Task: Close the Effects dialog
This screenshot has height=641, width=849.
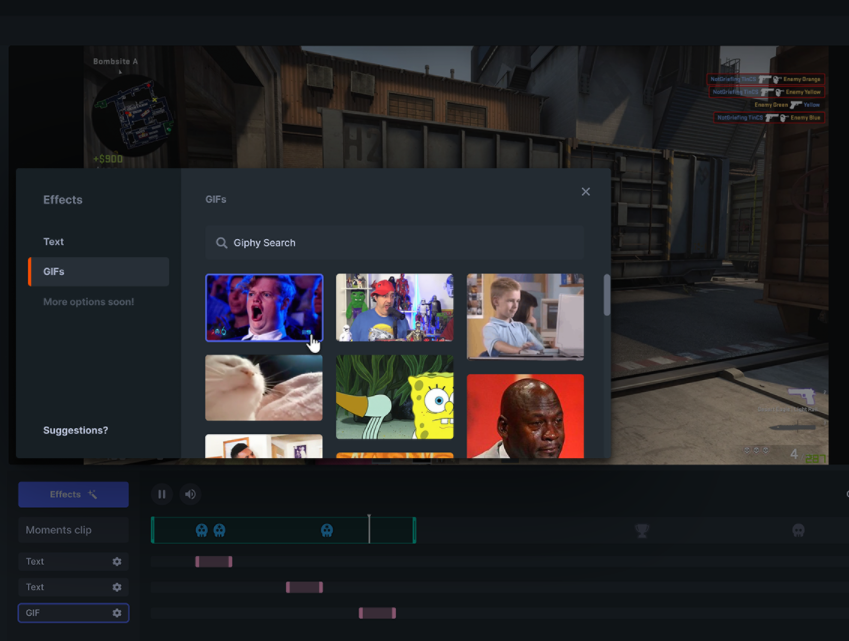Action: coord(586,192)
